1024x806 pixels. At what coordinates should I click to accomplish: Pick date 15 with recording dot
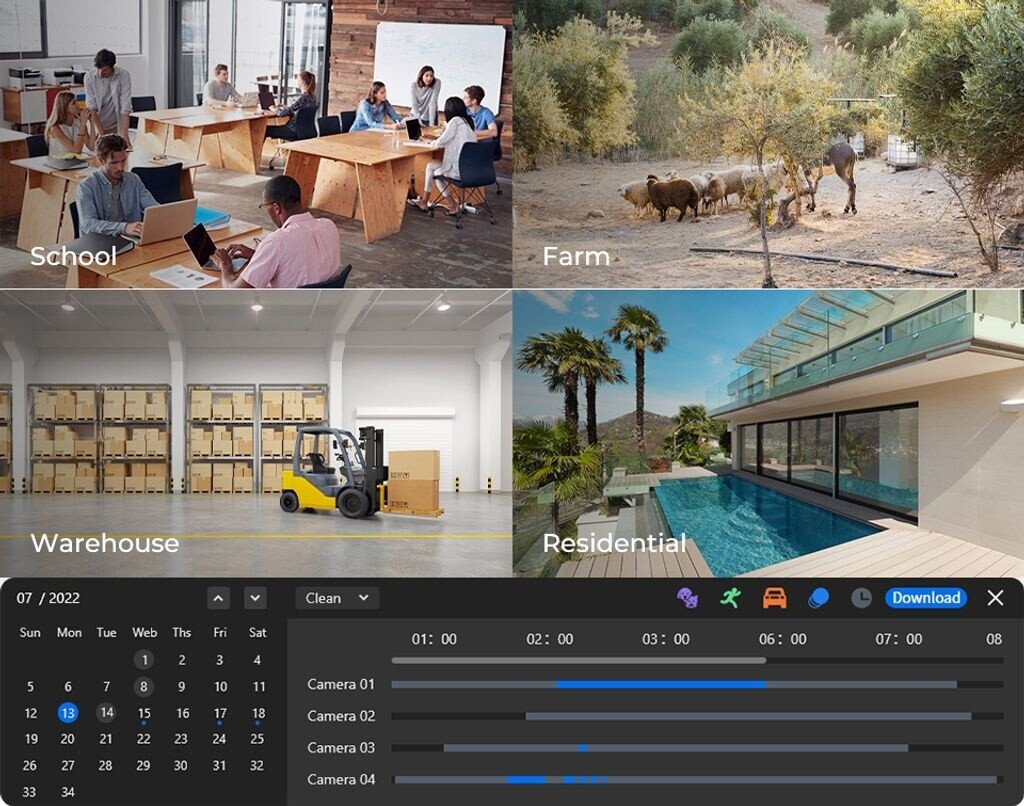click(144, 713)
